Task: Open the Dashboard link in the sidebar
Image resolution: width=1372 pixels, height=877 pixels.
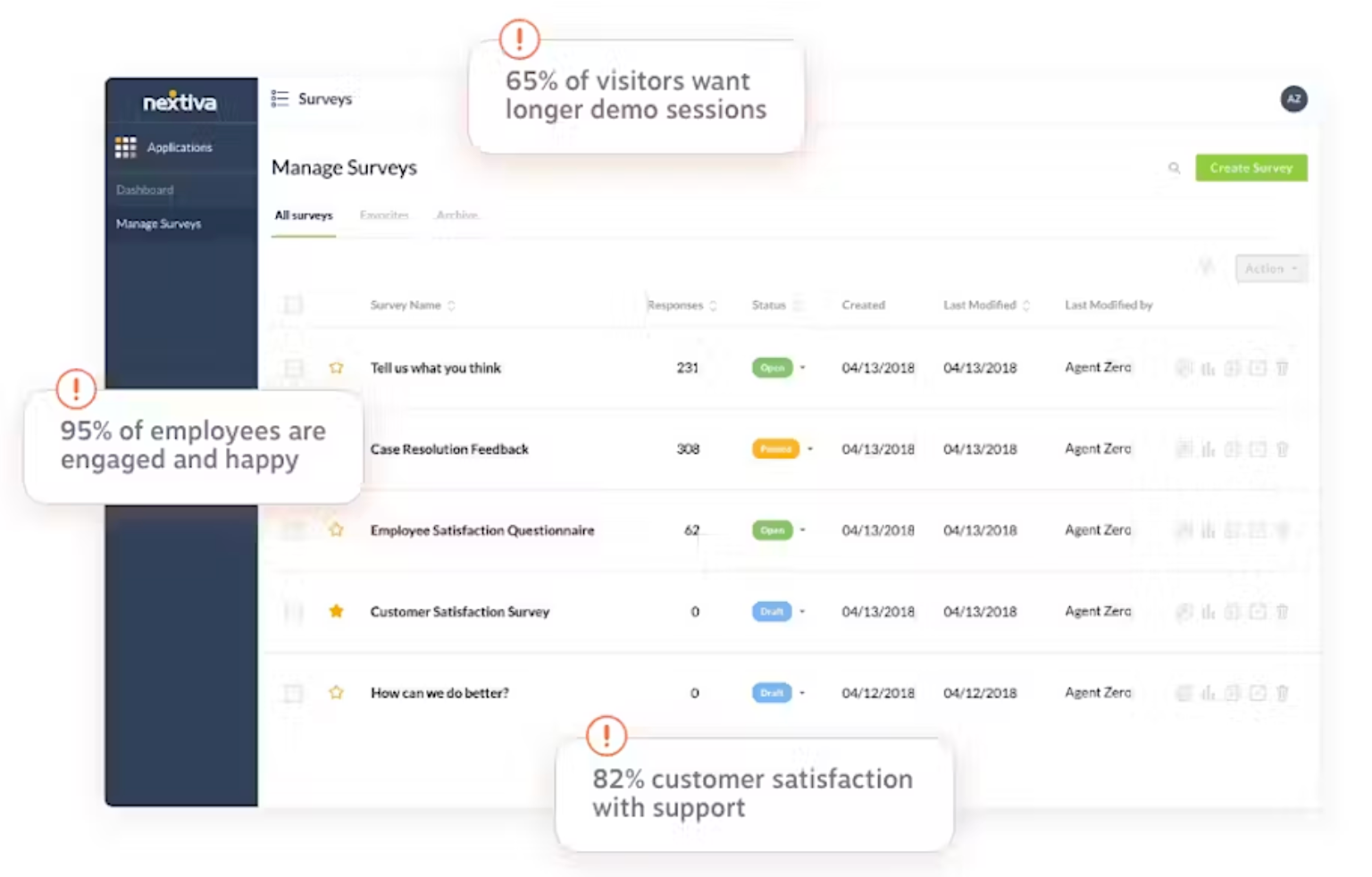Action: coord(144,189)
